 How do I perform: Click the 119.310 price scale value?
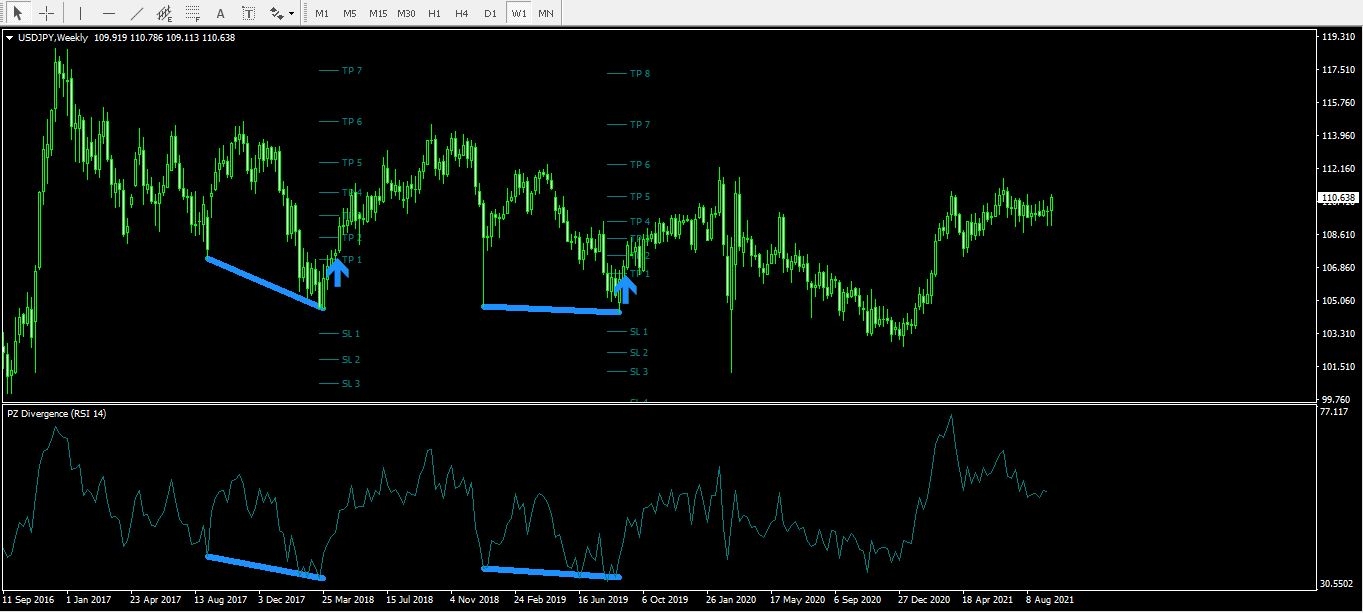point(1337,37)
